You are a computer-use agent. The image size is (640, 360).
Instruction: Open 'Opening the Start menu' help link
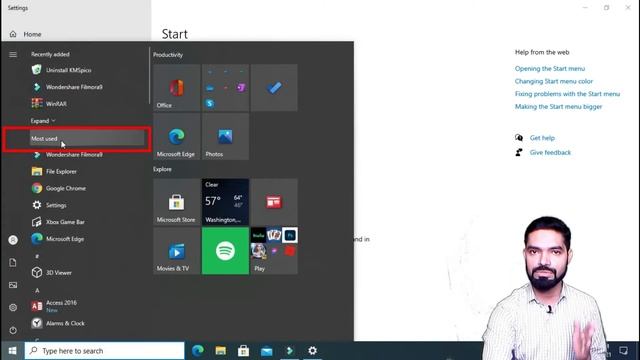(550, 69)
